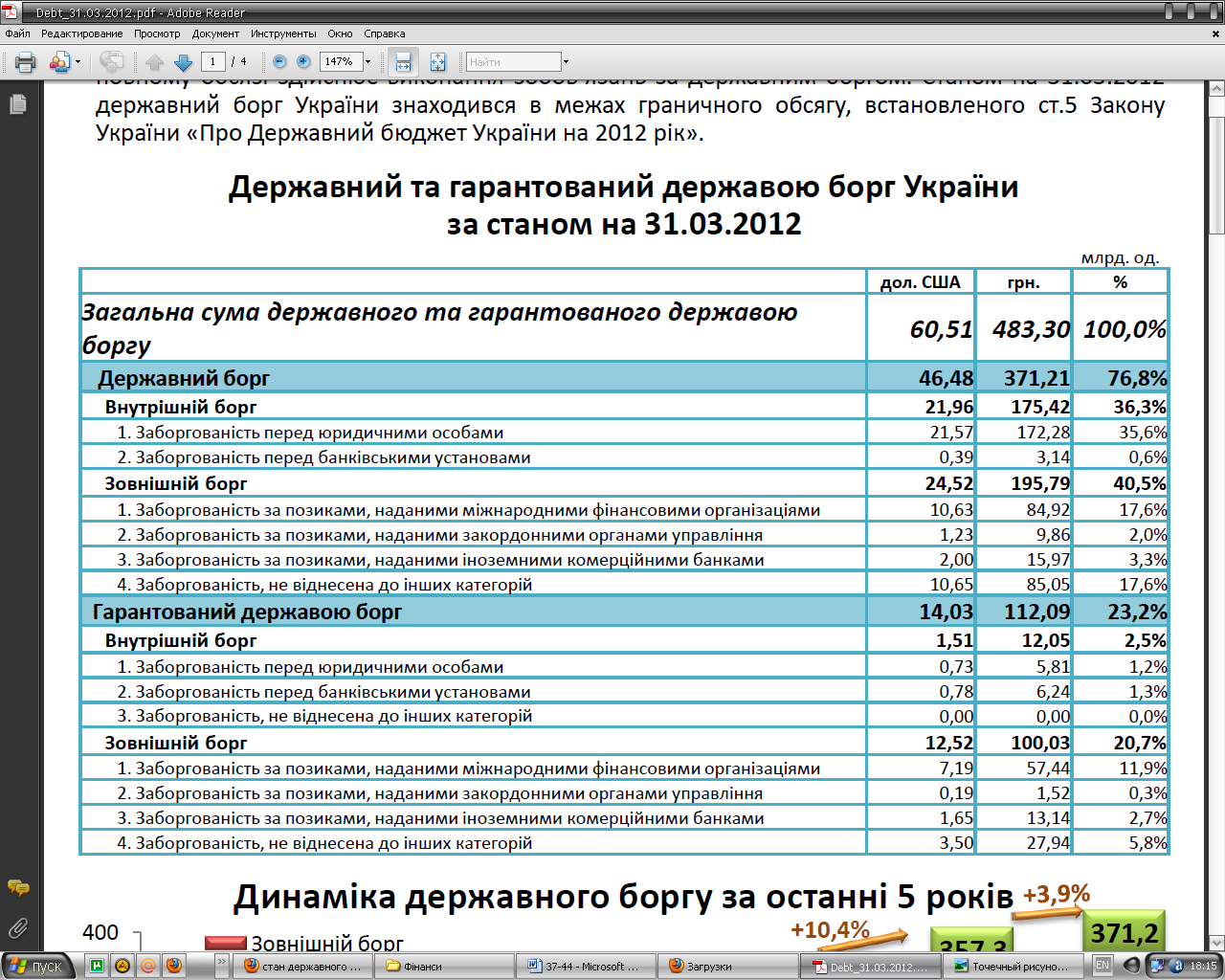The width and height of the screenshot is (1225, 980).
Task: Click the 'Гарантований державою борг' row header
Action: pos(247,612)
